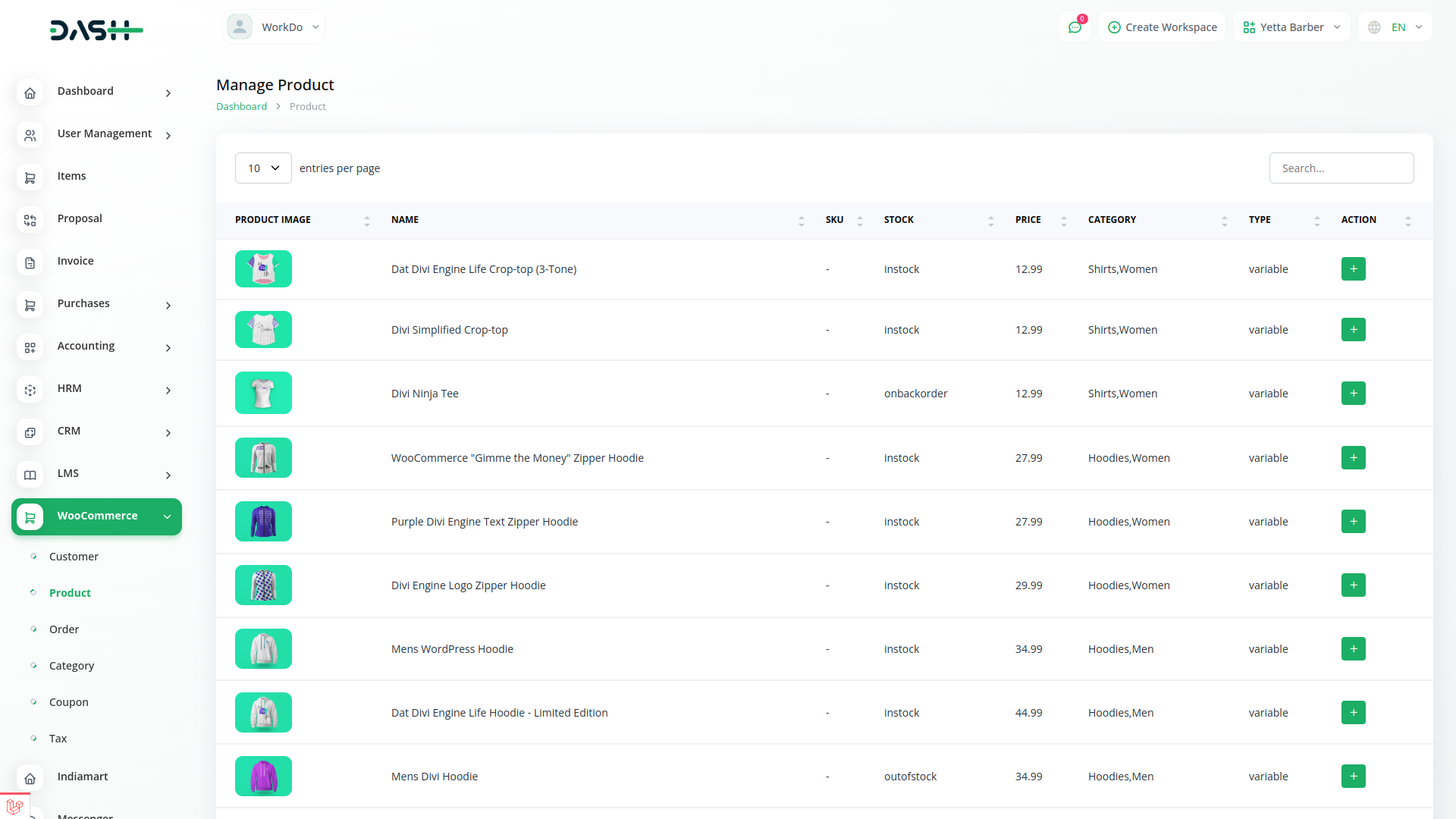Open the WorkDo workspace dropdown
Image resolution: width=1456 pixels, height=819 pixels.
274,27
